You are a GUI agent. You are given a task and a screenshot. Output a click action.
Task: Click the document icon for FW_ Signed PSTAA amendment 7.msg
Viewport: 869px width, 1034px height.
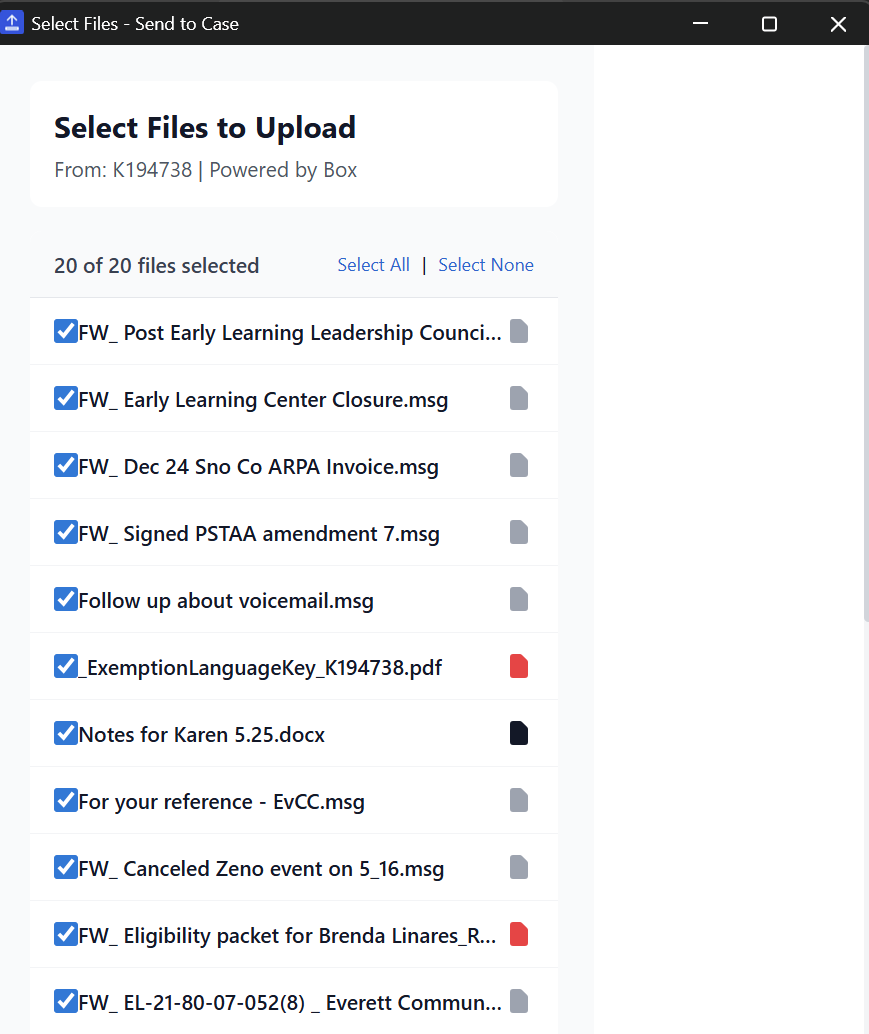click(518, 532)
